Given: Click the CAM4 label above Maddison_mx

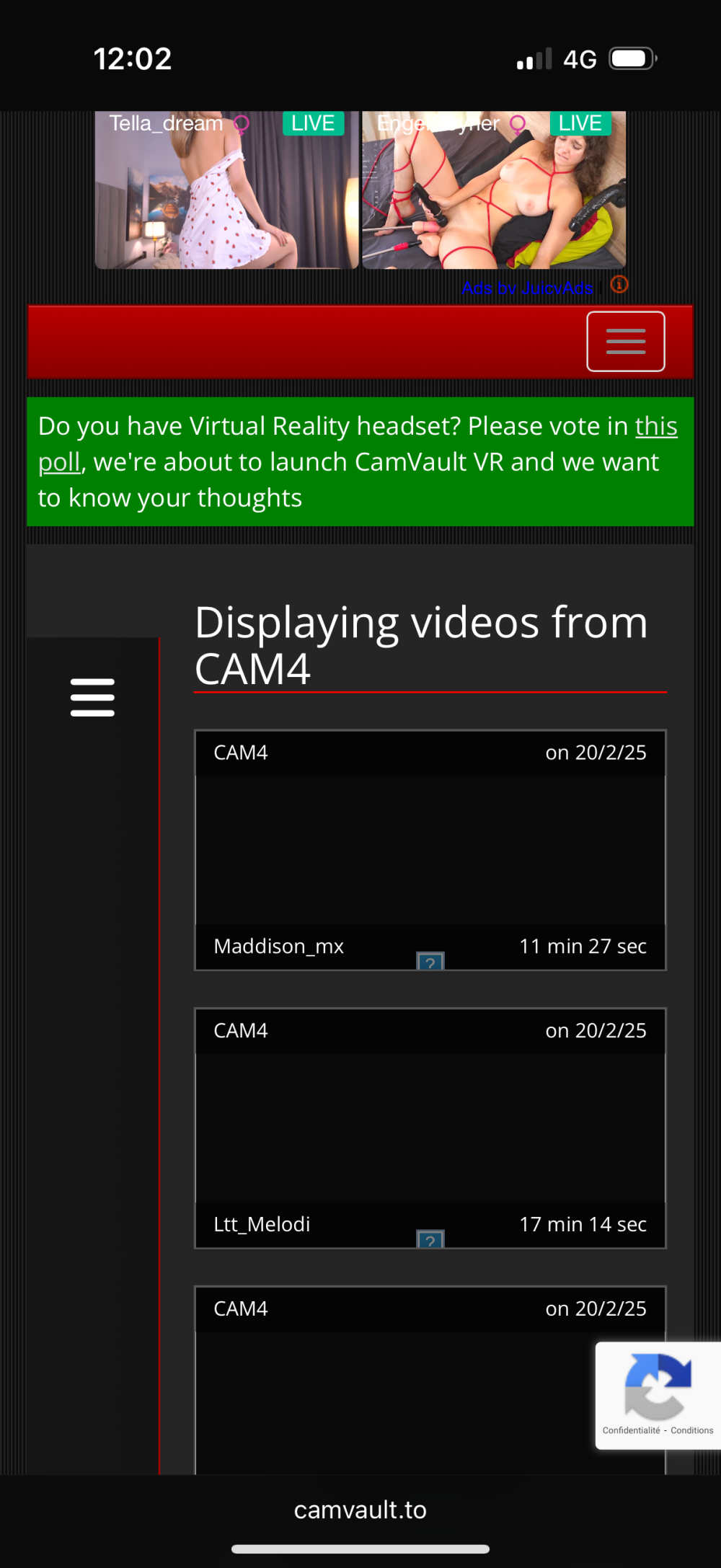Looking at the screenshot, I should (241, 753).
